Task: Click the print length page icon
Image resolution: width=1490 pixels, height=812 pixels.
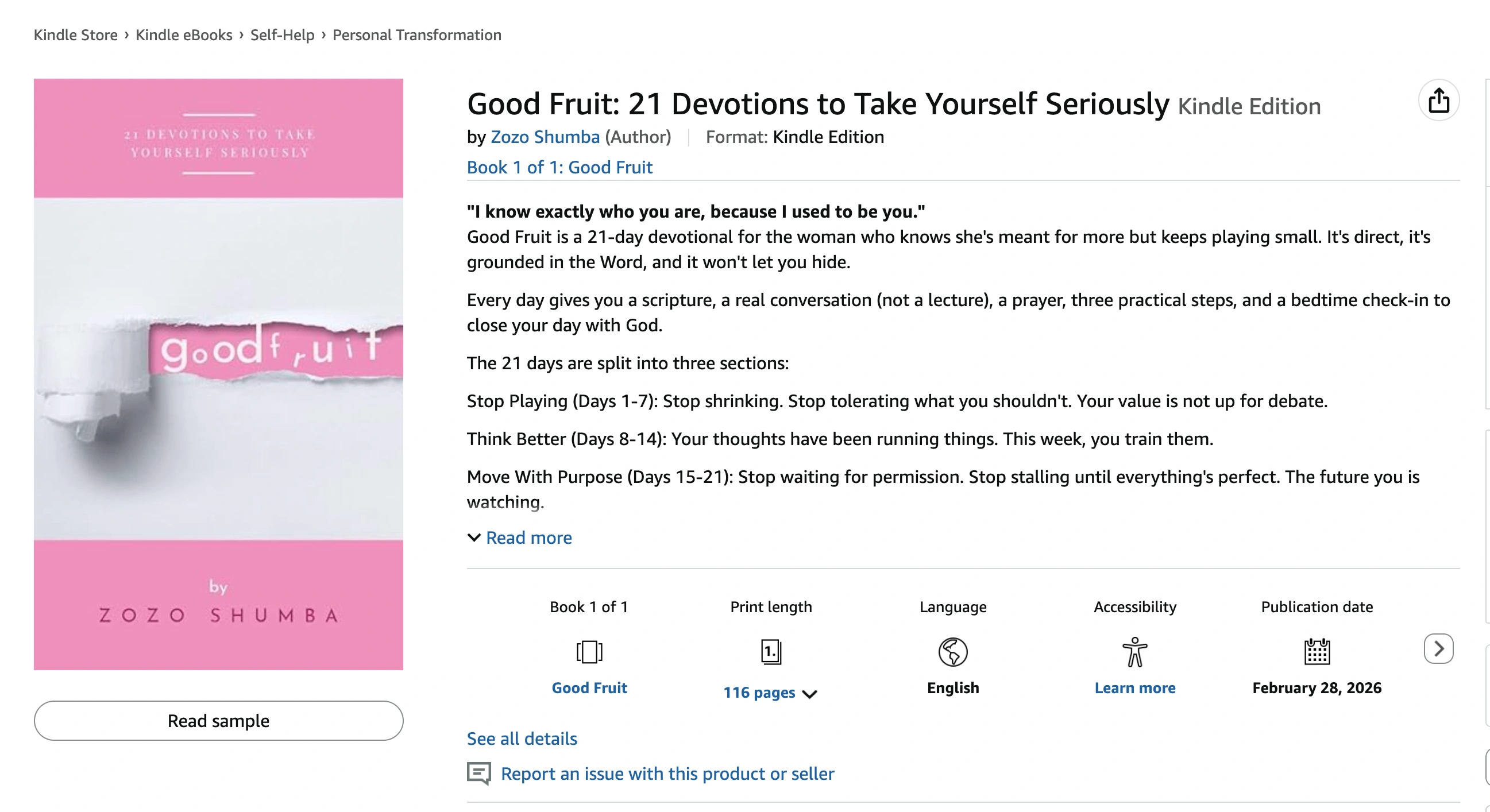Action: tap(770, 652)
